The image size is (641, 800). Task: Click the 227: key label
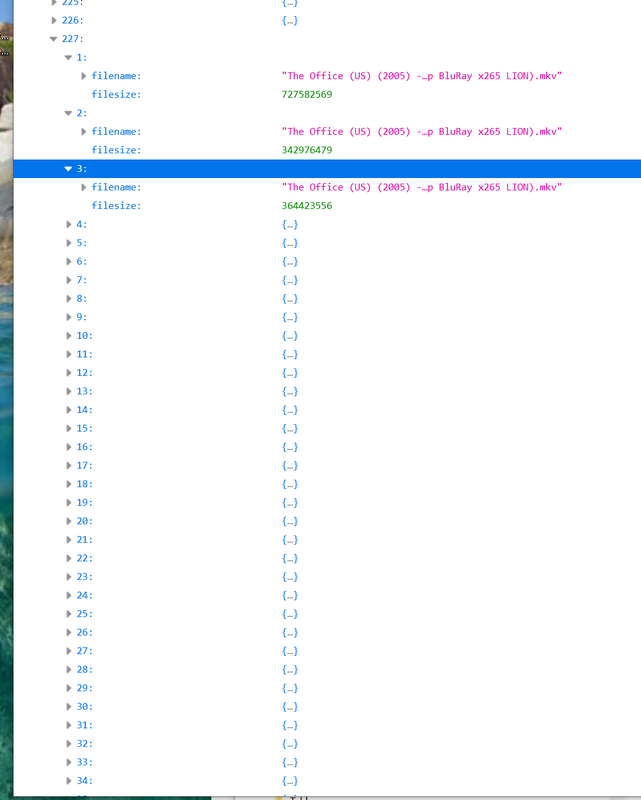(72, 39)
